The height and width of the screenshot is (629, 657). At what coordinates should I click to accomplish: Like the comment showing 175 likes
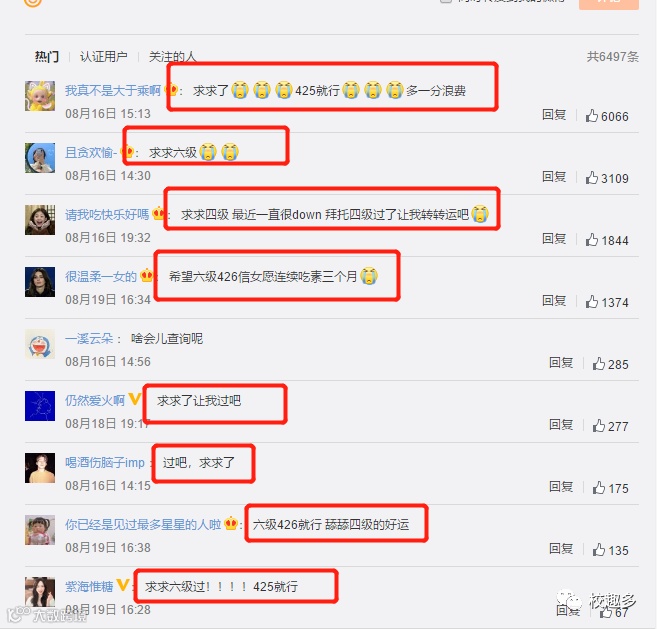click(598, 488)
